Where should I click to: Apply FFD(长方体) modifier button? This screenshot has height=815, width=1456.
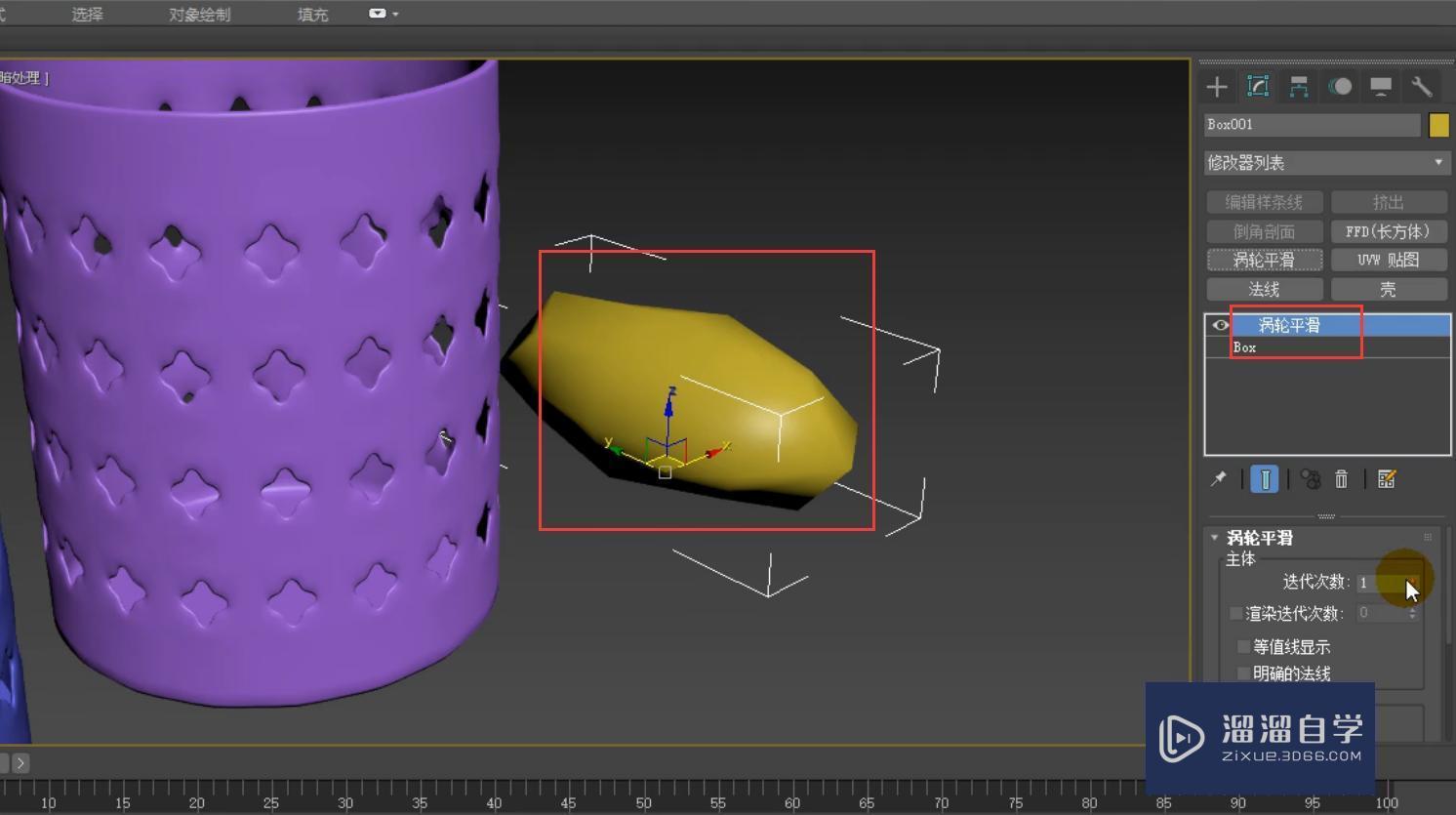click(x=1389, y=231)
